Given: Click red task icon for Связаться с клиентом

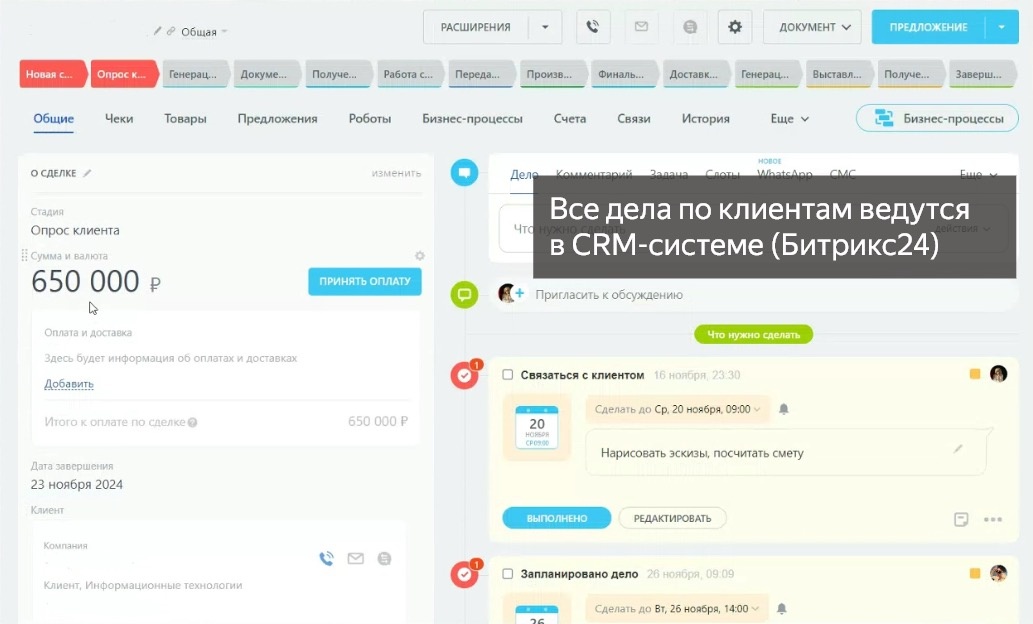Looking at the screenshot, I should 464,376.
